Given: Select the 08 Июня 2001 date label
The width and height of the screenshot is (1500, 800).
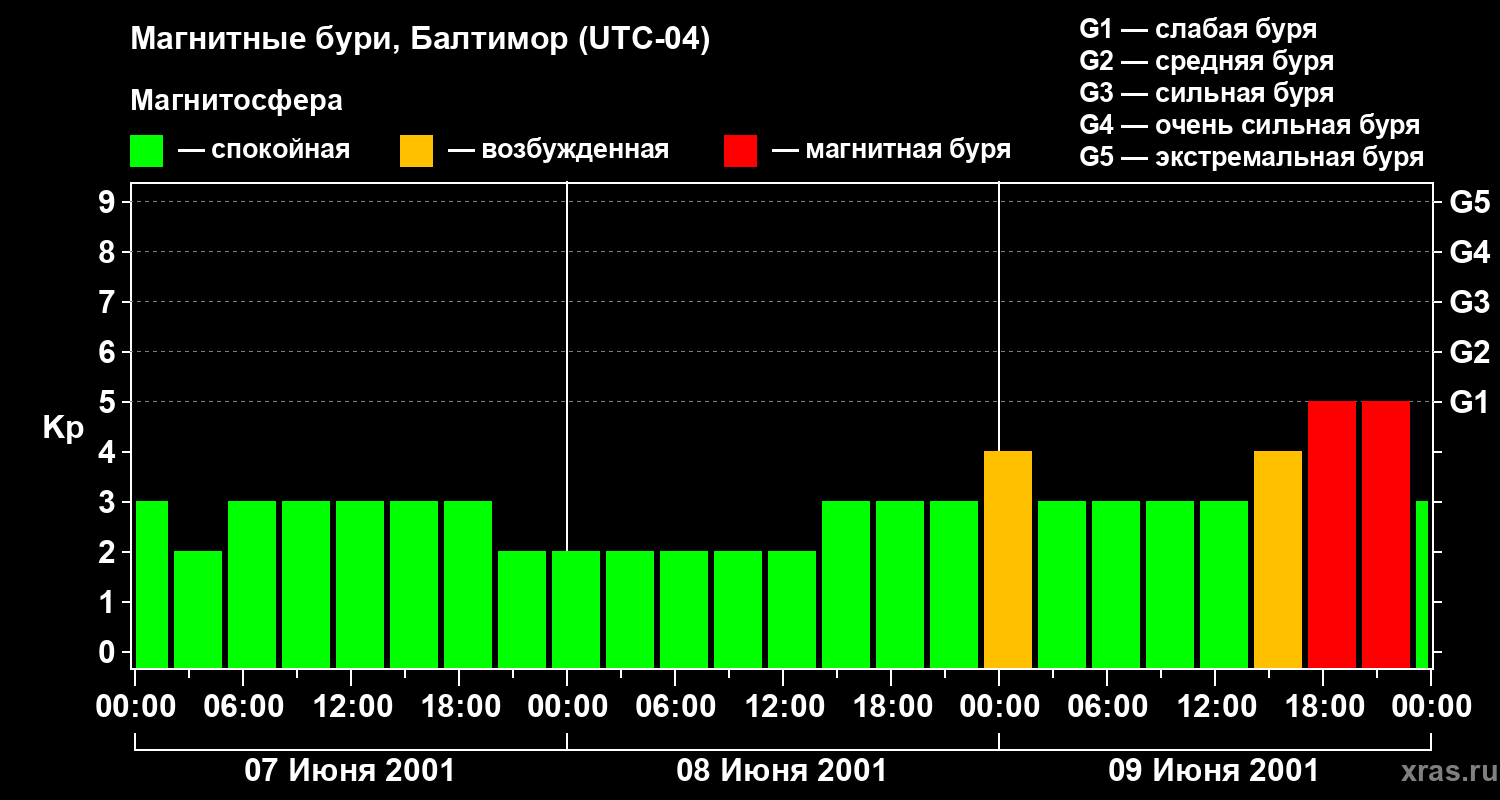Looking at the screenshot, I should (782, 771).
